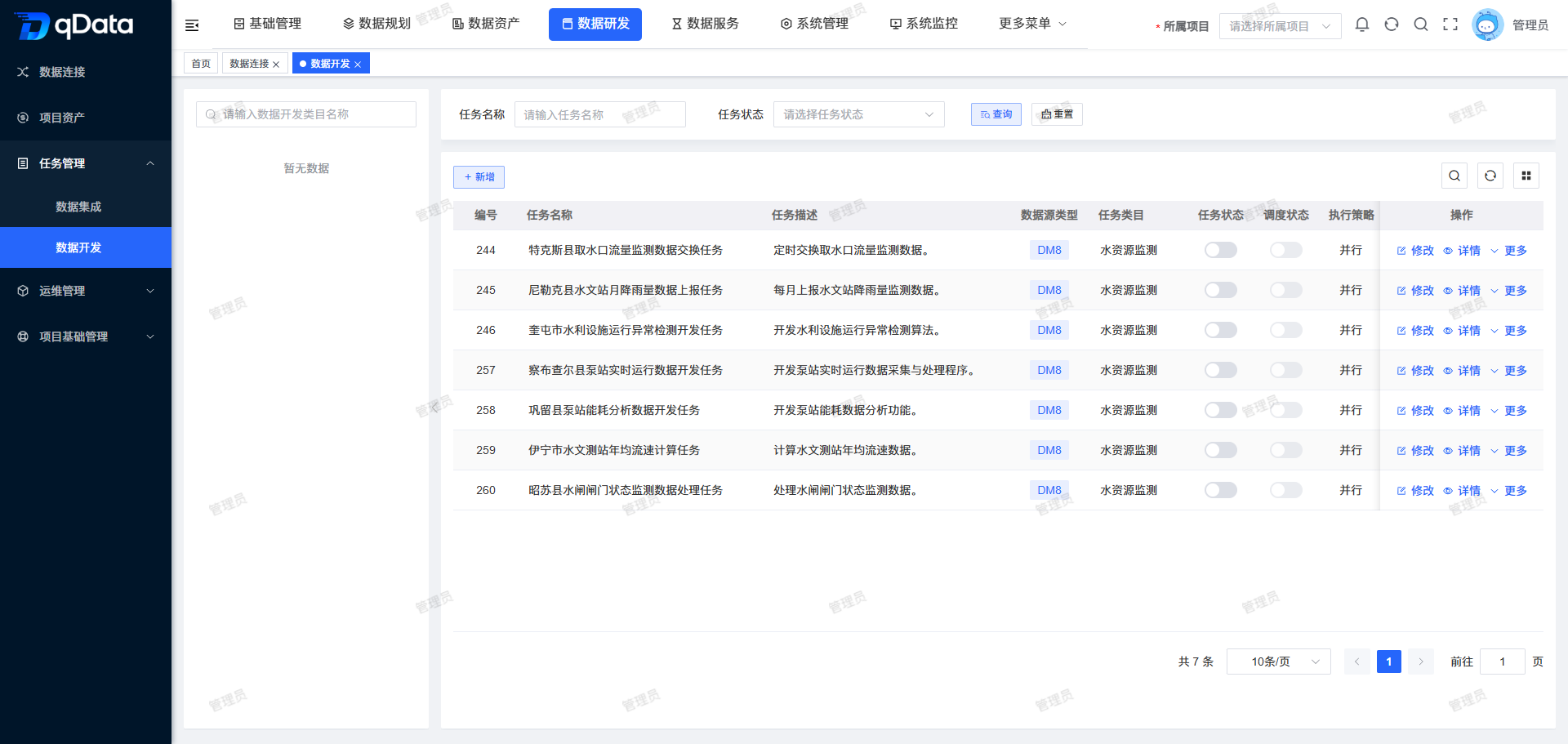Edit task 246 via 修改
The width and height of the screenshot is (1568, 744).
[x=1415, y=331]
